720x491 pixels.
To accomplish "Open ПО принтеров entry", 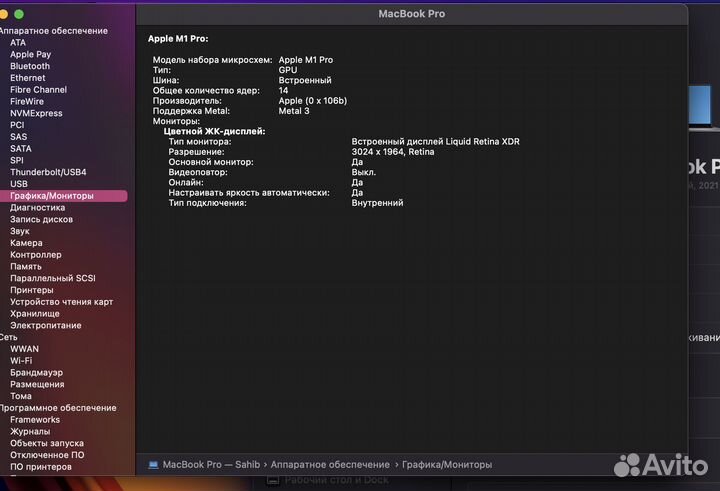I will 41,467.
